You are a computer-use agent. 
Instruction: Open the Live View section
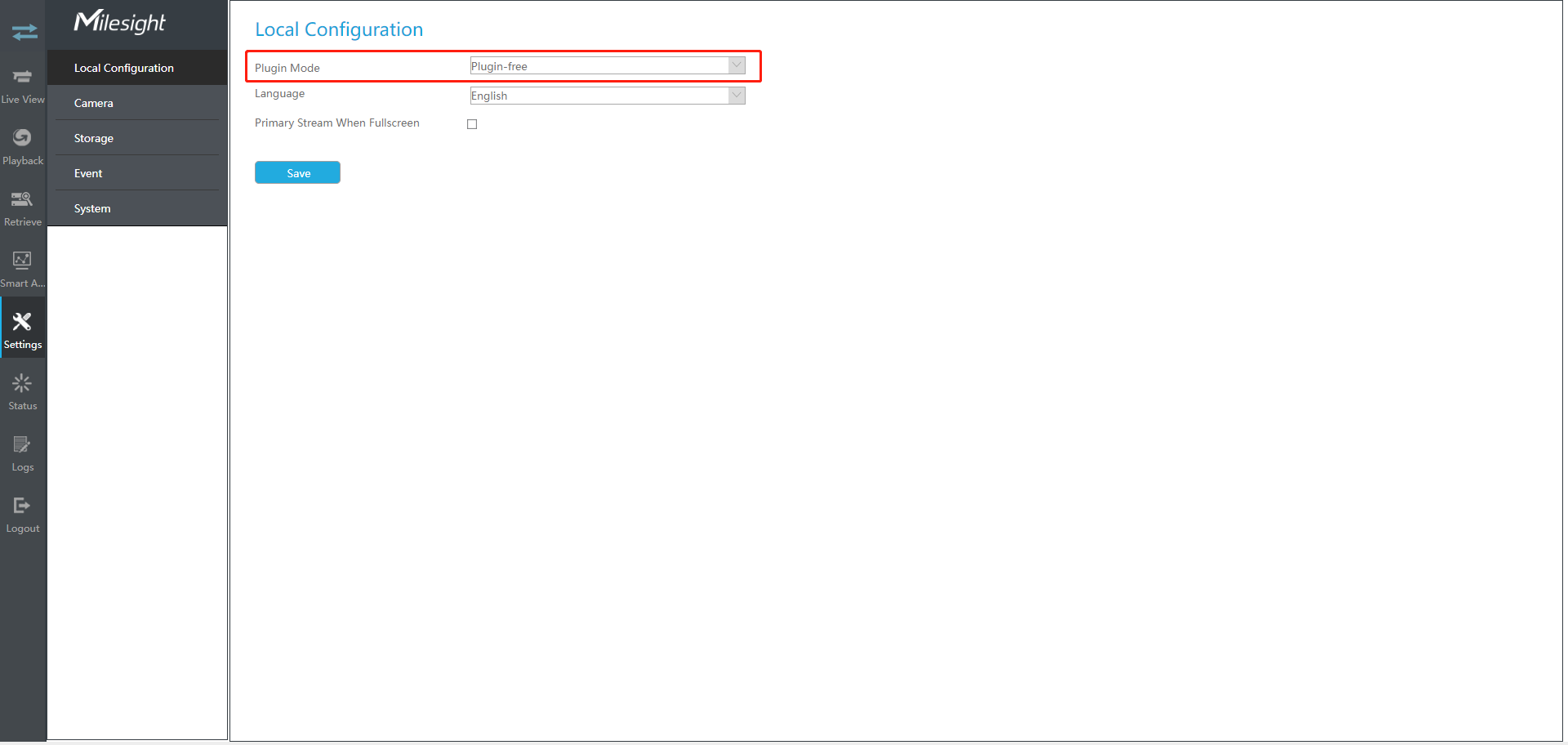point(23,86)
